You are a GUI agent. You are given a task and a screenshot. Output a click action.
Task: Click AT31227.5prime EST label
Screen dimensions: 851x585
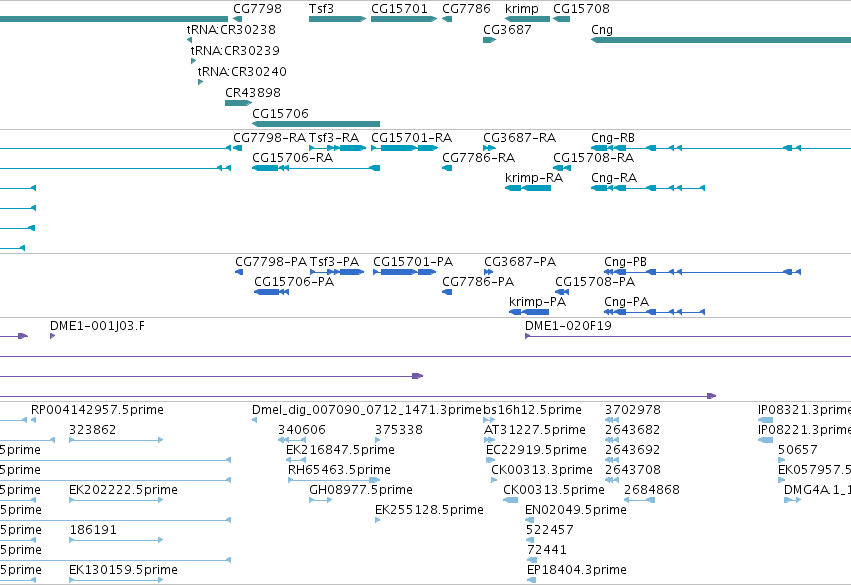point(535,430)
